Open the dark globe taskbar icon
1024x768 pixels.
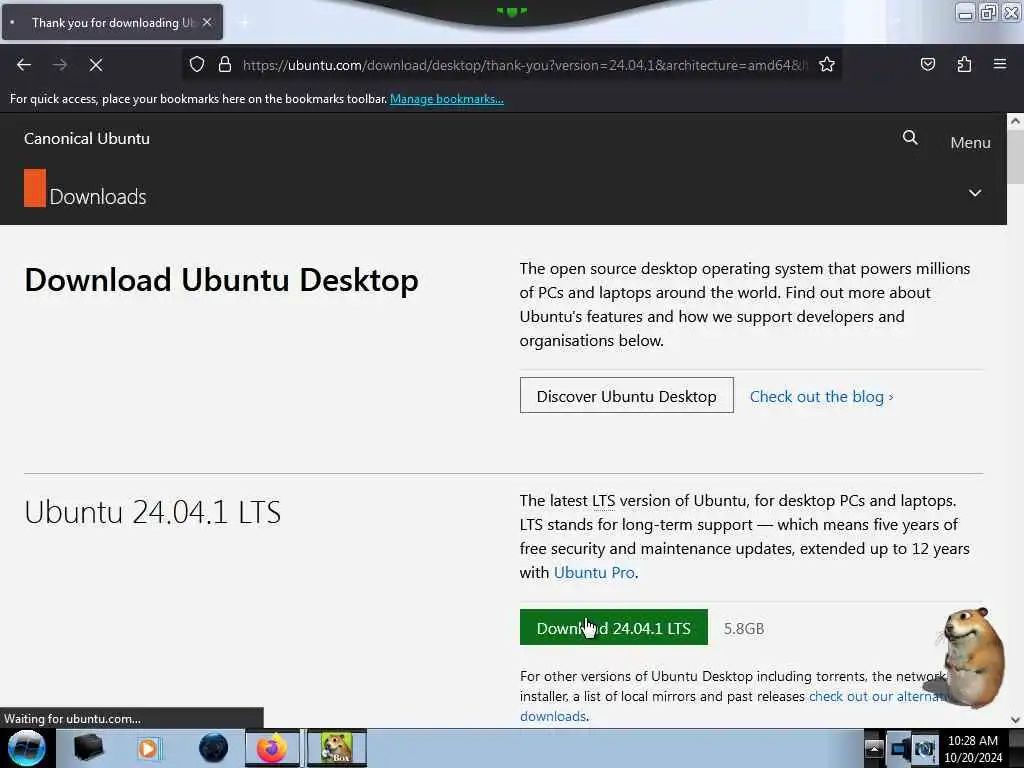[x=214, y=748]
